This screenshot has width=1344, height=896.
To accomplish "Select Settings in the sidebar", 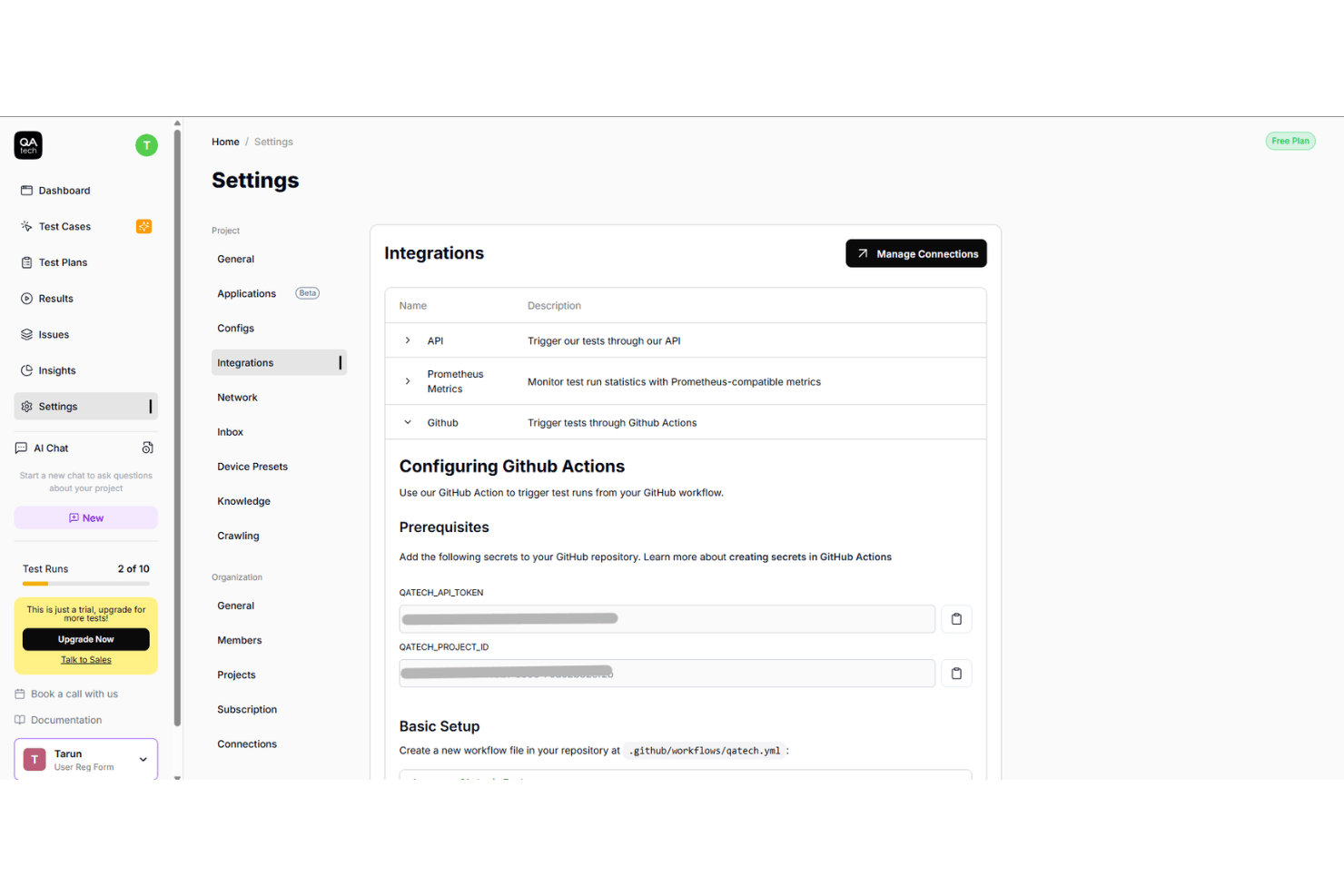I will click(85, 407).
